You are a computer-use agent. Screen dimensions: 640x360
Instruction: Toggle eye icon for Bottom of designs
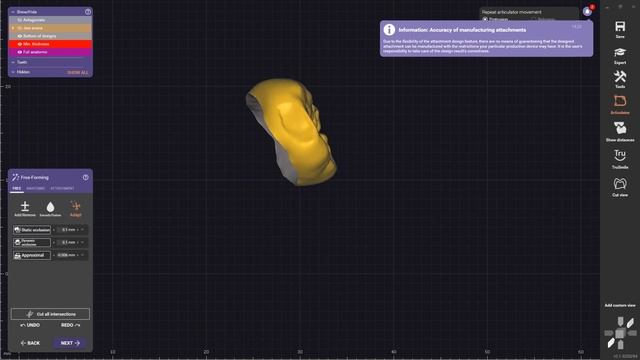click(20, 36)
